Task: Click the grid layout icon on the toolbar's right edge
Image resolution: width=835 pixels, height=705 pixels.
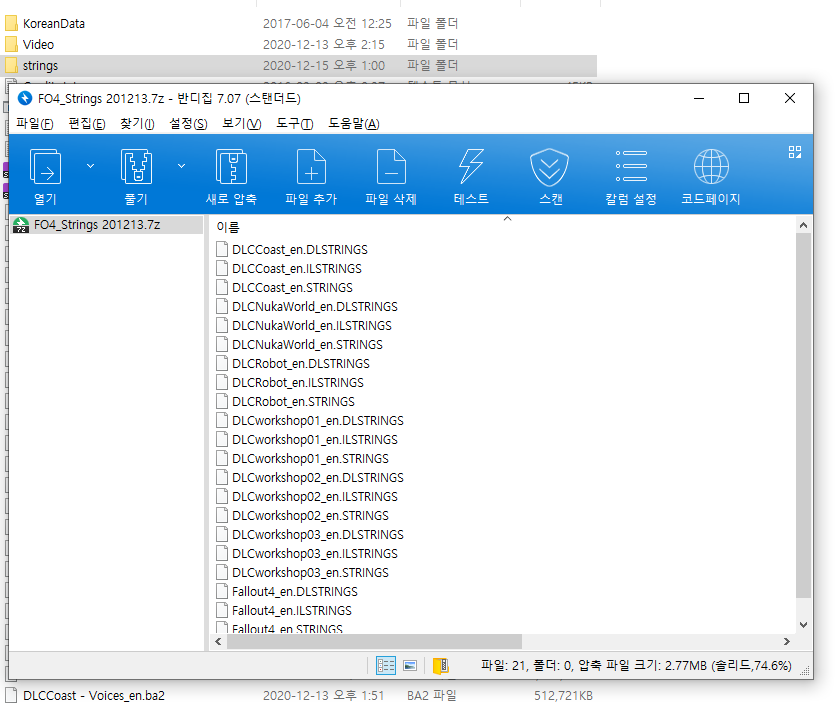Action: (795, 152)
